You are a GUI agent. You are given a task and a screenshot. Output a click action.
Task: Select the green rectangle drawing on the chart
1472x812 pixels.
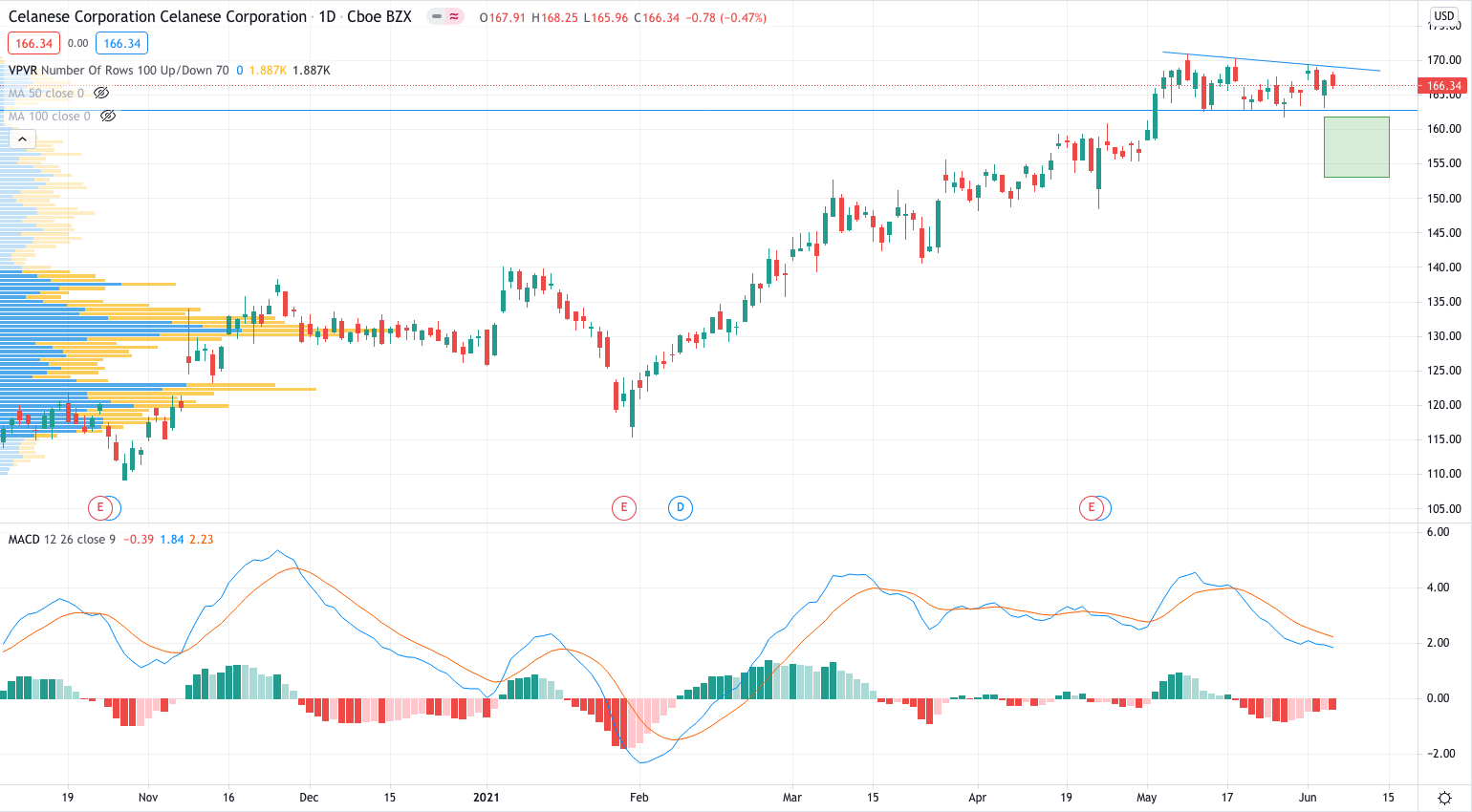(x=1356, y=146)
